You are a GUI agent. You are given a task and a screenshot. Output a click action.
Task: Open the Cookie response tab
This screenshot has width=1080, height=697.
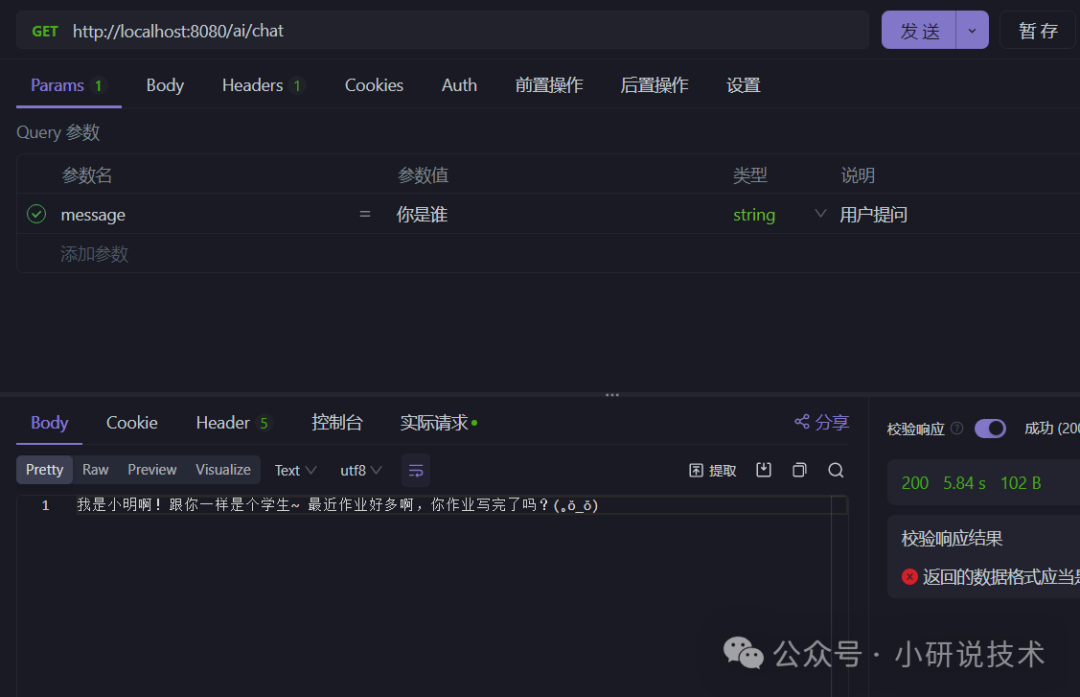[131, 422]
